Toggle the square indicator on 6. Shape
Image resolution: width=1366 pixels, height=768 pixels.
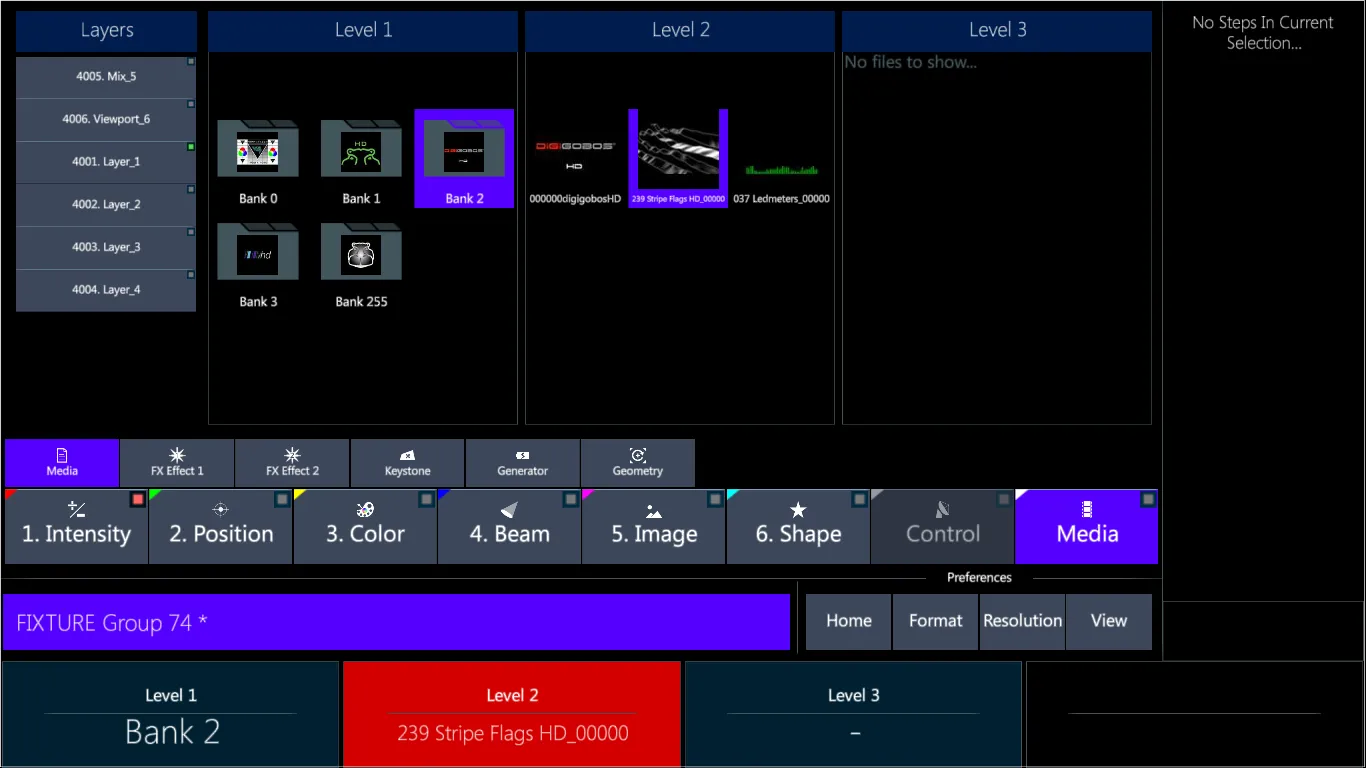tap(860, 499)
